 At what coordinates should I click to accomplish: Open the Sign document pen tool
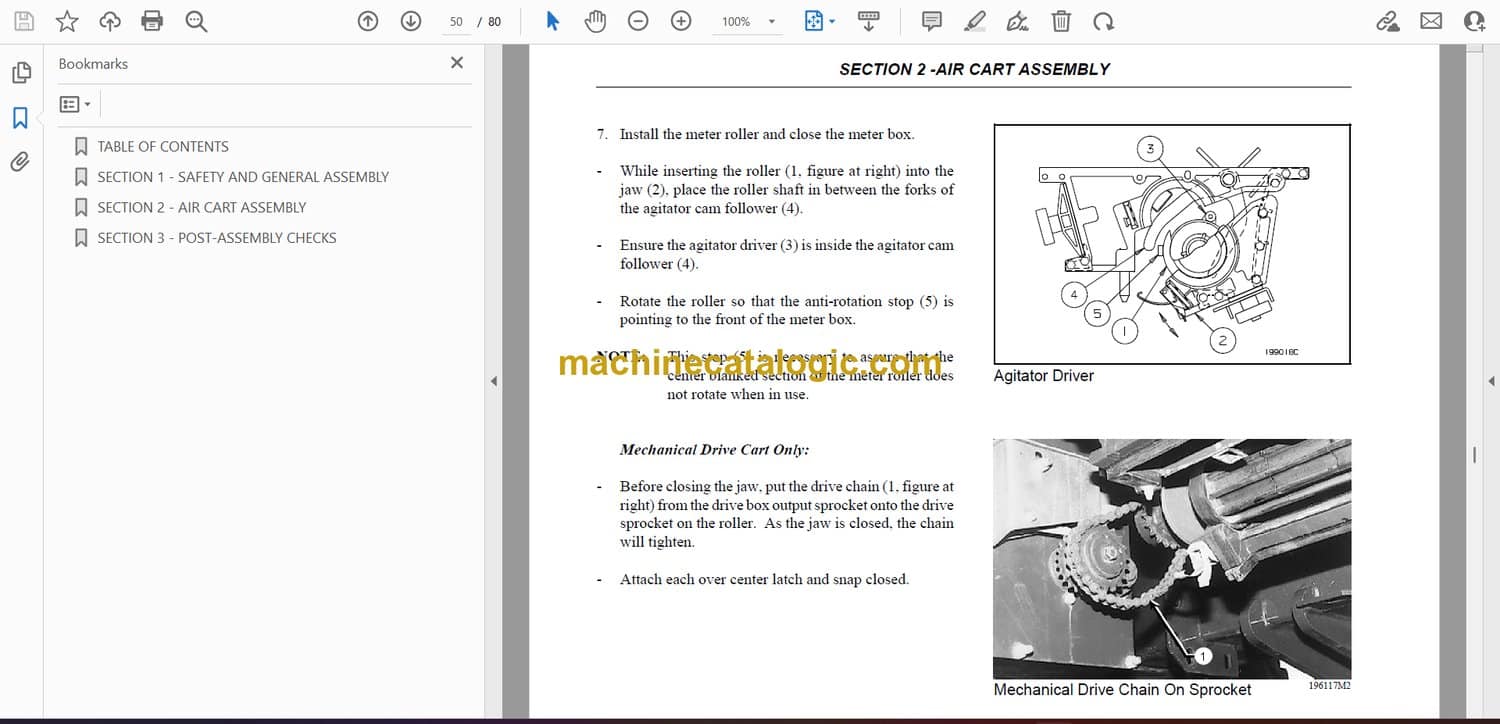click(1018, 21)
